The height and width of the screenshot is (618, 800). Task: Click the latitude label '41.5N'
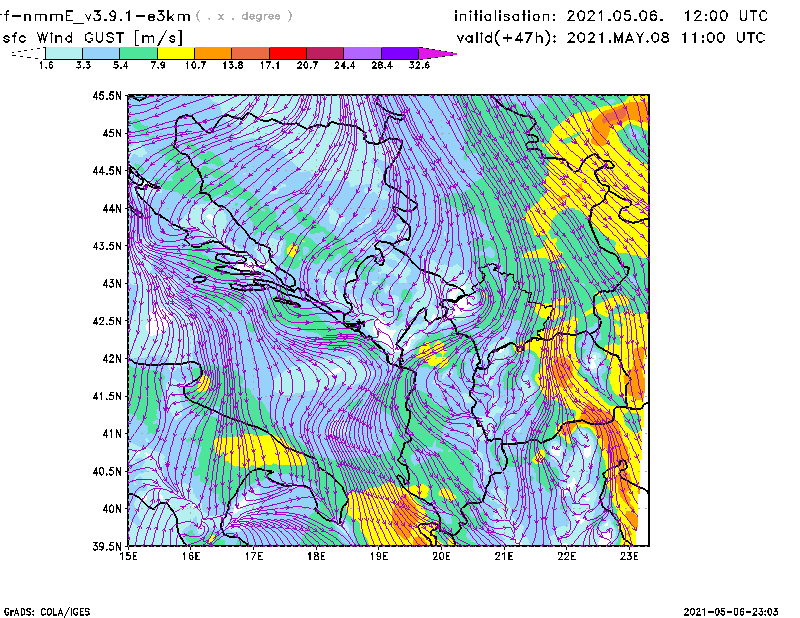click(107, 396)
